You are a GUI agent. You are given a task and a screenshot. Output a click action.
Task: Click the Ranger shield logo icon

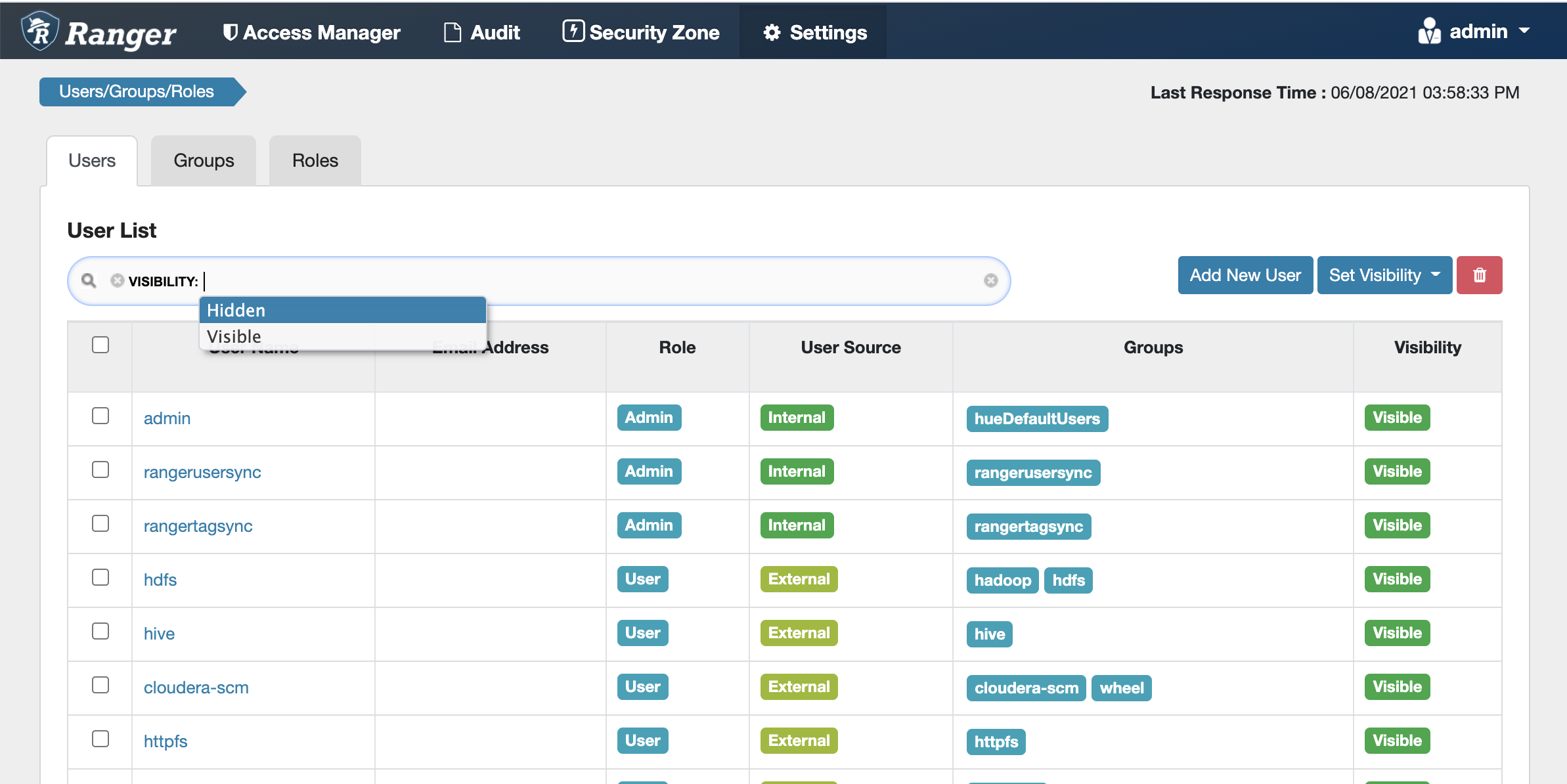click(x=40, y=31)
